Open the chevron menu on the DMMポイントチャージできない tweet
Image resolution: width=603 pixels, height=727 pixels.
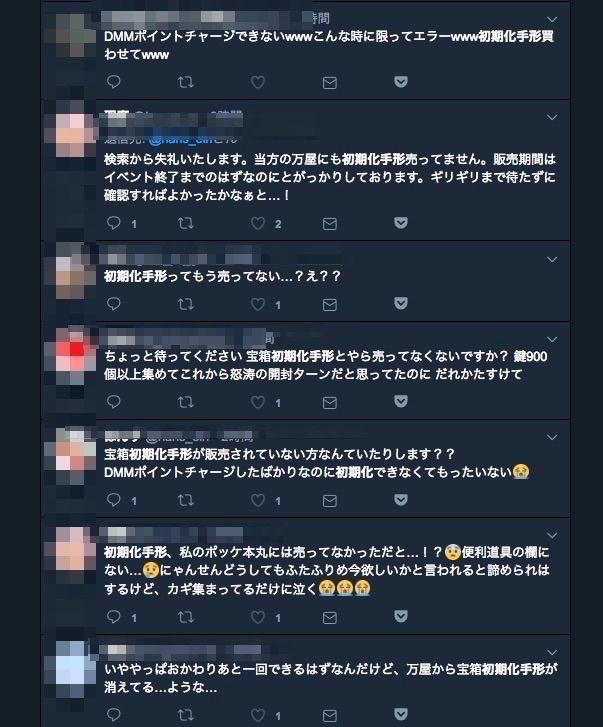[552, 19]
